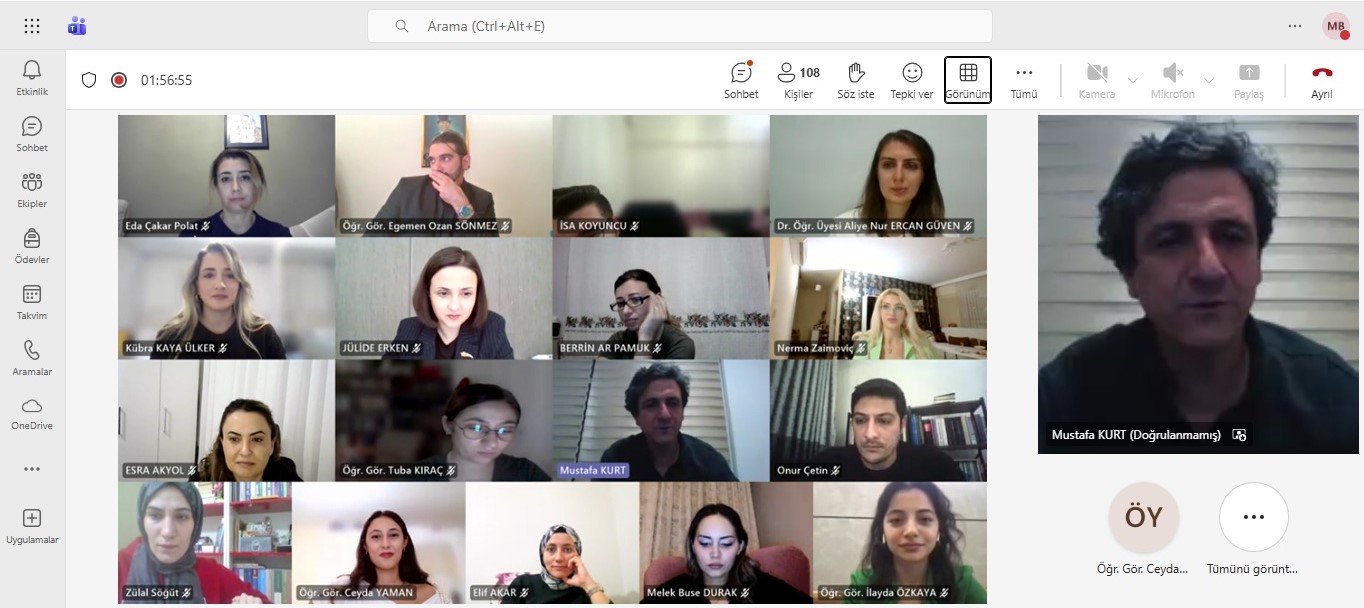Raise hand with Söz iste
This screenshot has width=1364, height=608.
tap(856, 80)
